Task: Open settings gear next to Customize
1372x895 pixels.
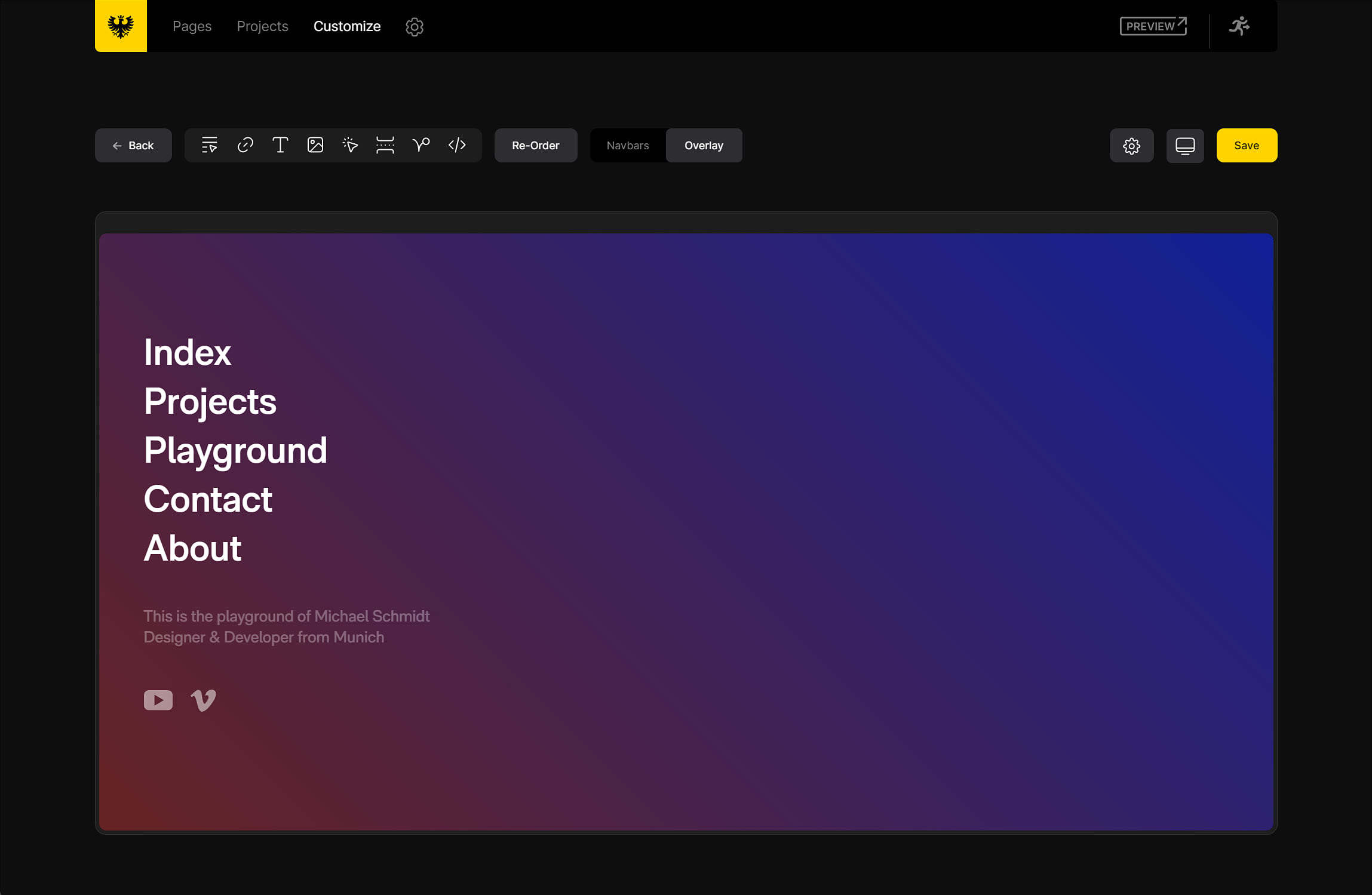Action: 415,26
